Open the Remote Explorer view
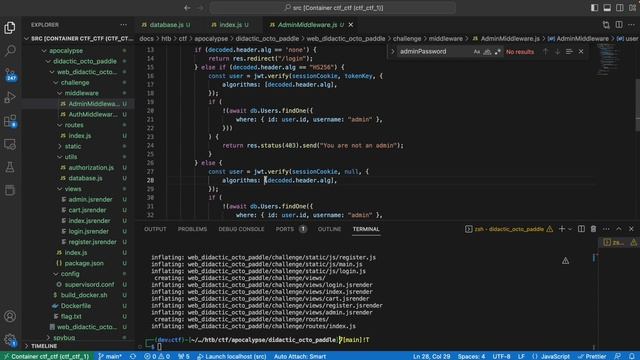Viewport: 640px width, 360px height. [x=10, y=144]
